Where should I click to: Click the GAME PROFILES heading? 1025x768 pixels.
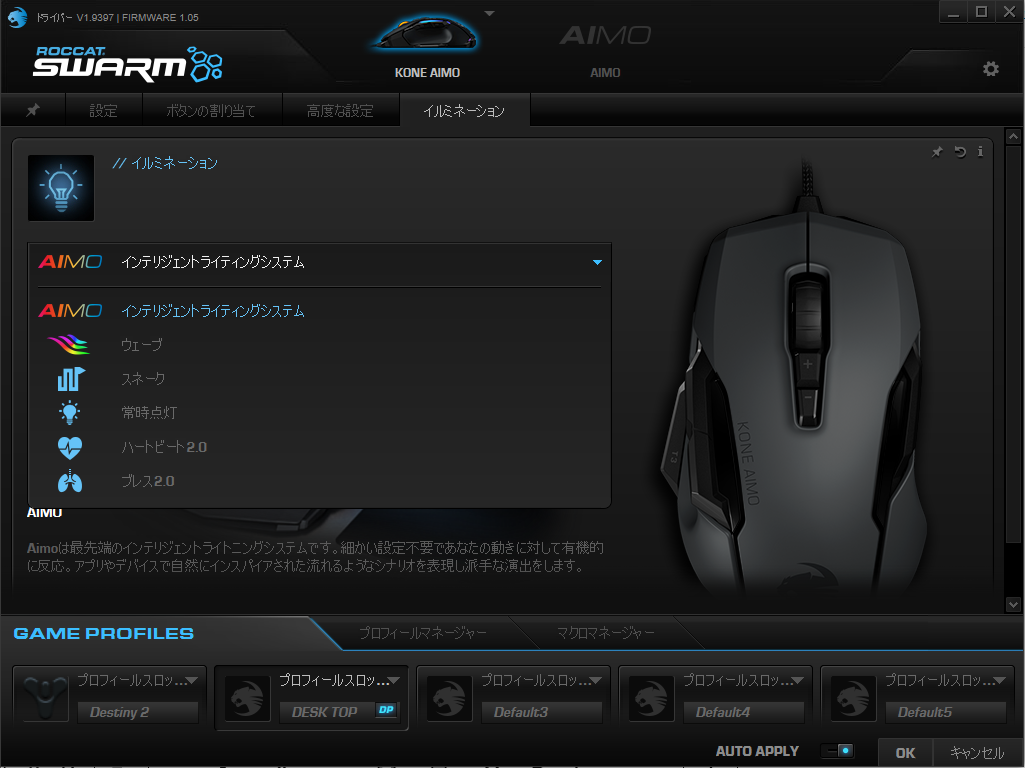pyautogui.click(x=103, y=633)
